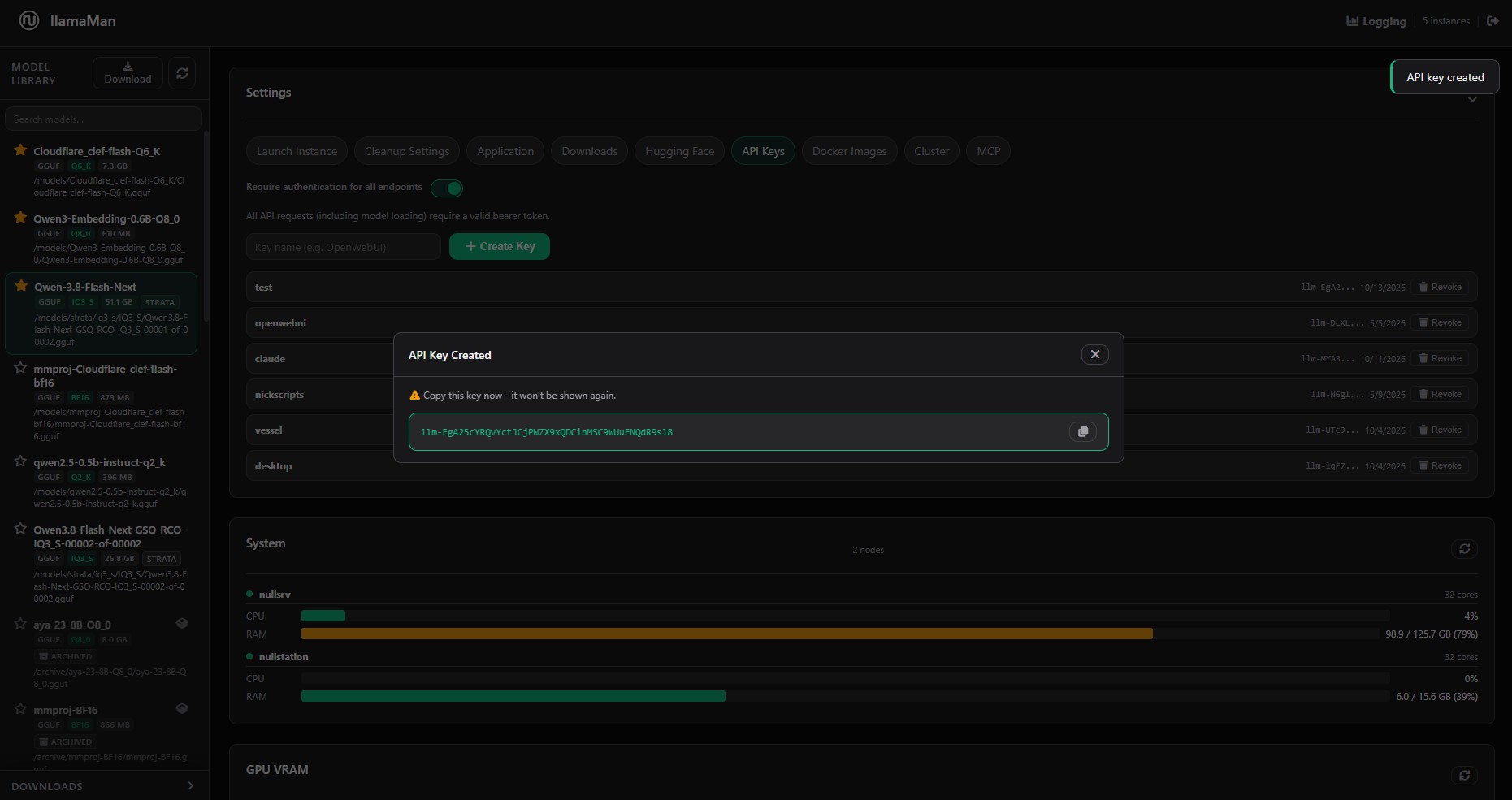Click the archive icon on aya-23-8B-Q8_0
The image size is (1512, 800).
[x=182, y=623]
